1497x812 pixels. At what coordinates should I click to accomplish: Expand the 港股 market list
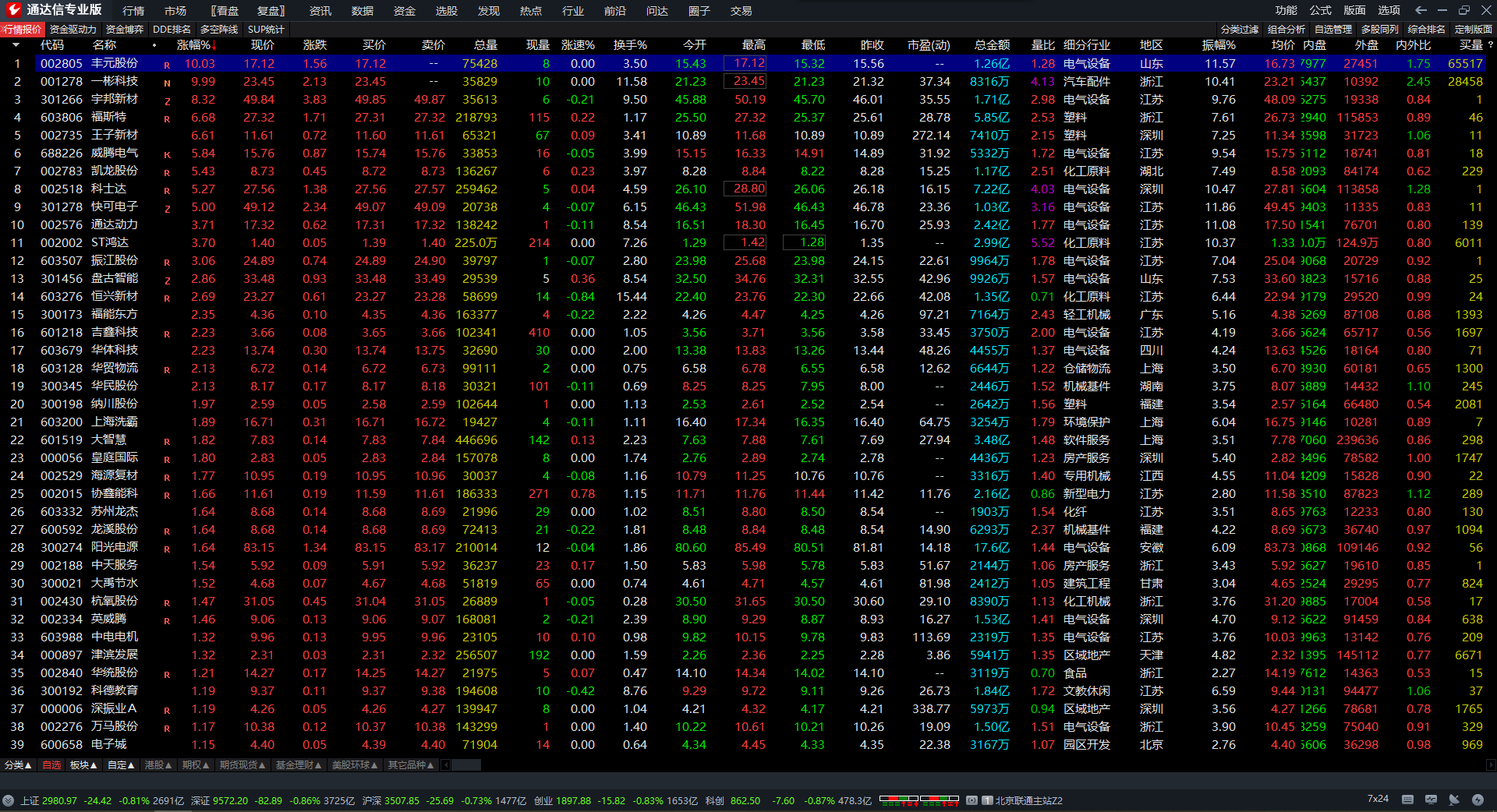pos(158,765)
